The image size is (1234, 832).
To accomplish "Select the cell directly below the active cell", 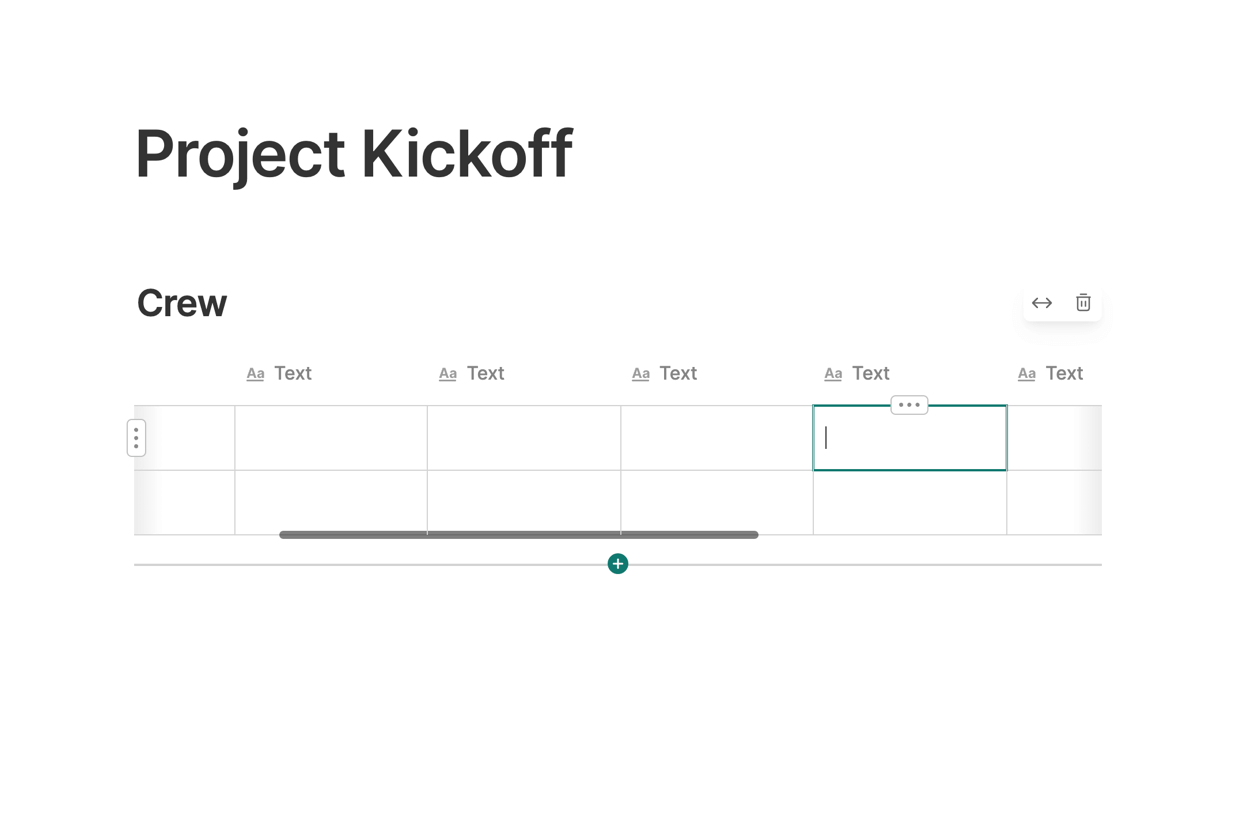I will [x=910, y=502].
